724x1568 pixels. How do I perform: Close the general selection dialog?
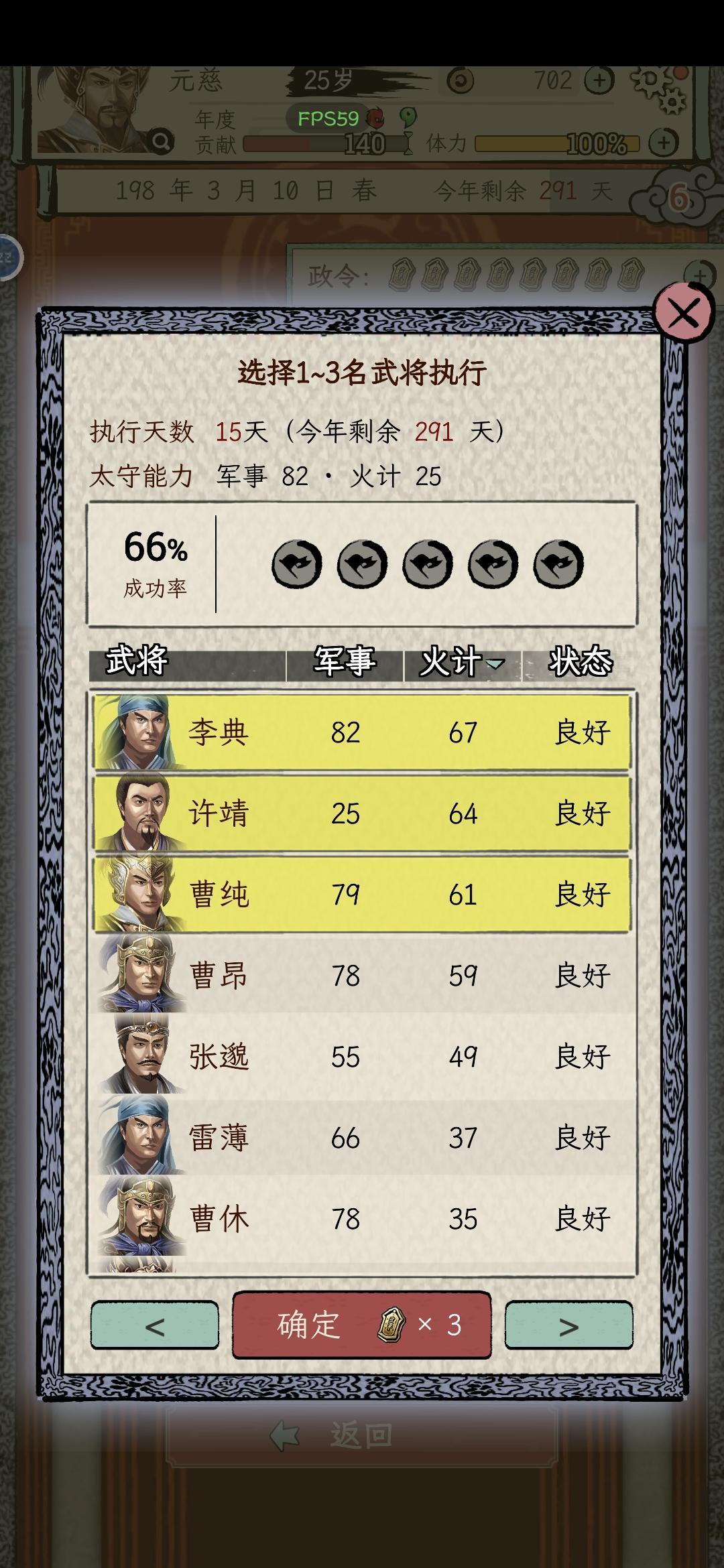point(684,314)
